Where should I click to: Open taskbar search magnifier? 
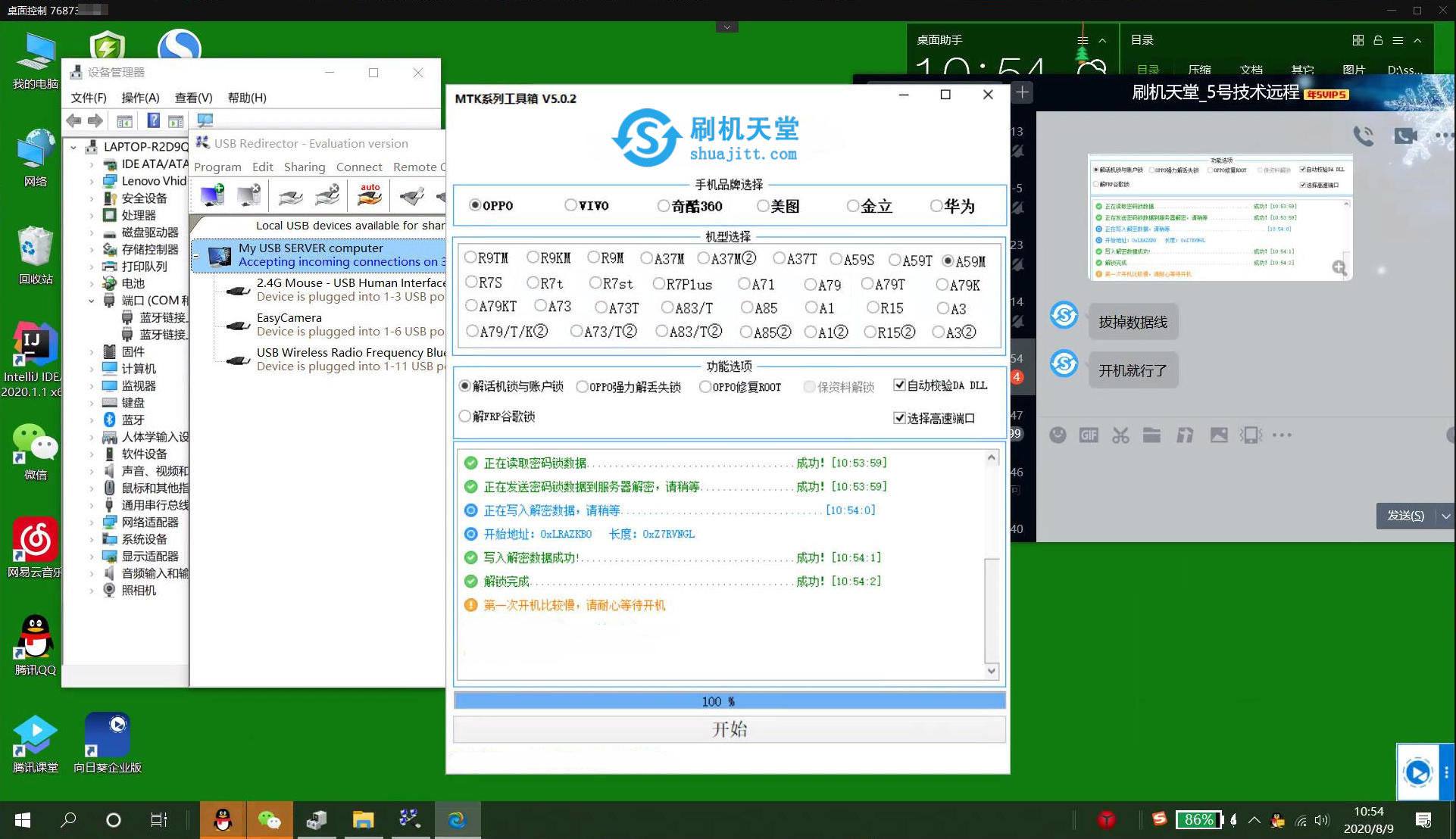(68, 820)
